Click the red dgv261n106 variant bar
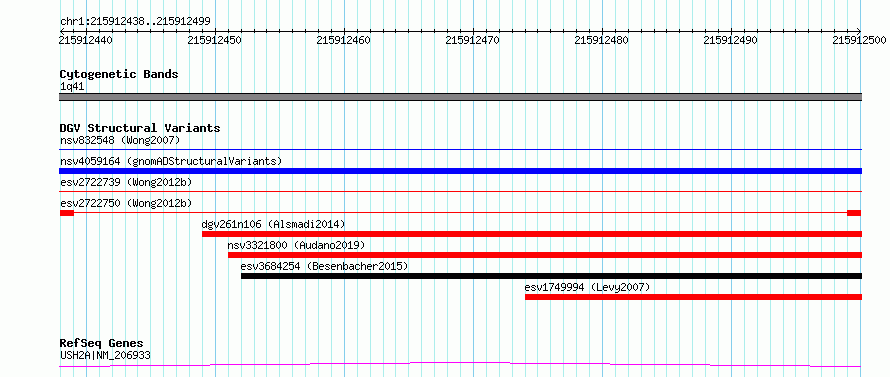Viewport: 890px width, 377px height. pos(532,234)
